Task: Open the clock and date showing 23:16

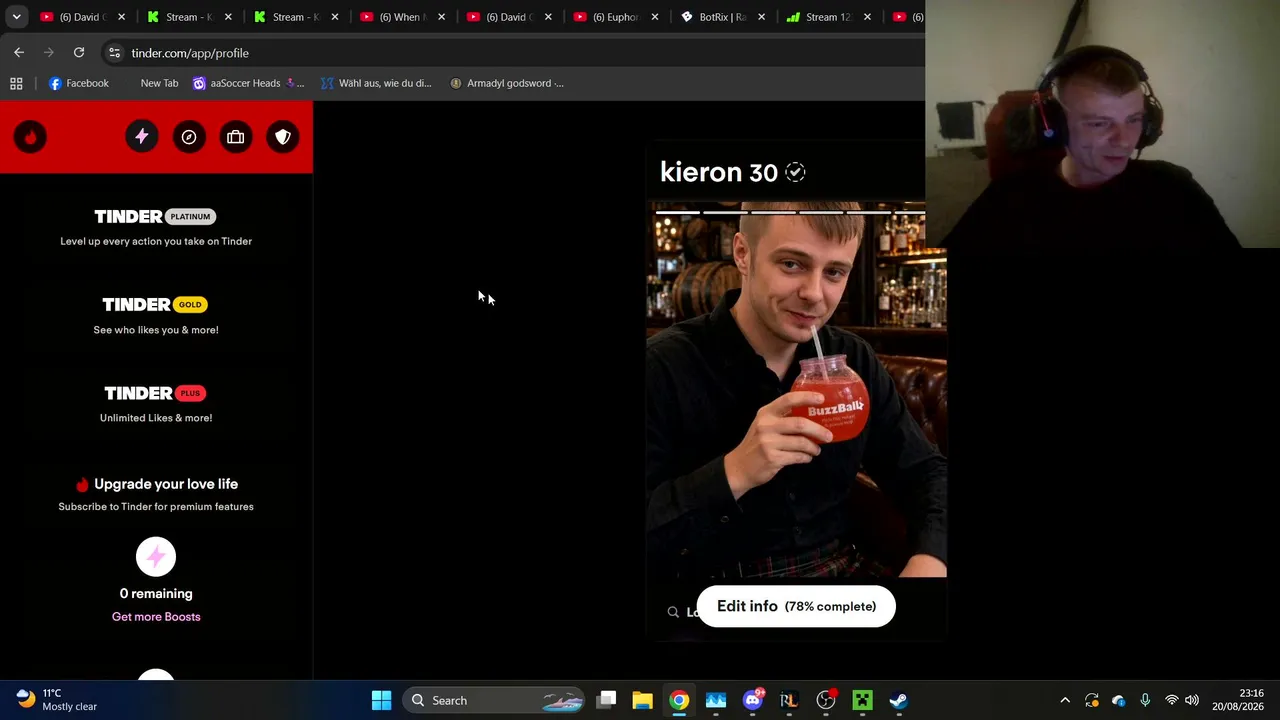Action: [x=1238, y=700]
